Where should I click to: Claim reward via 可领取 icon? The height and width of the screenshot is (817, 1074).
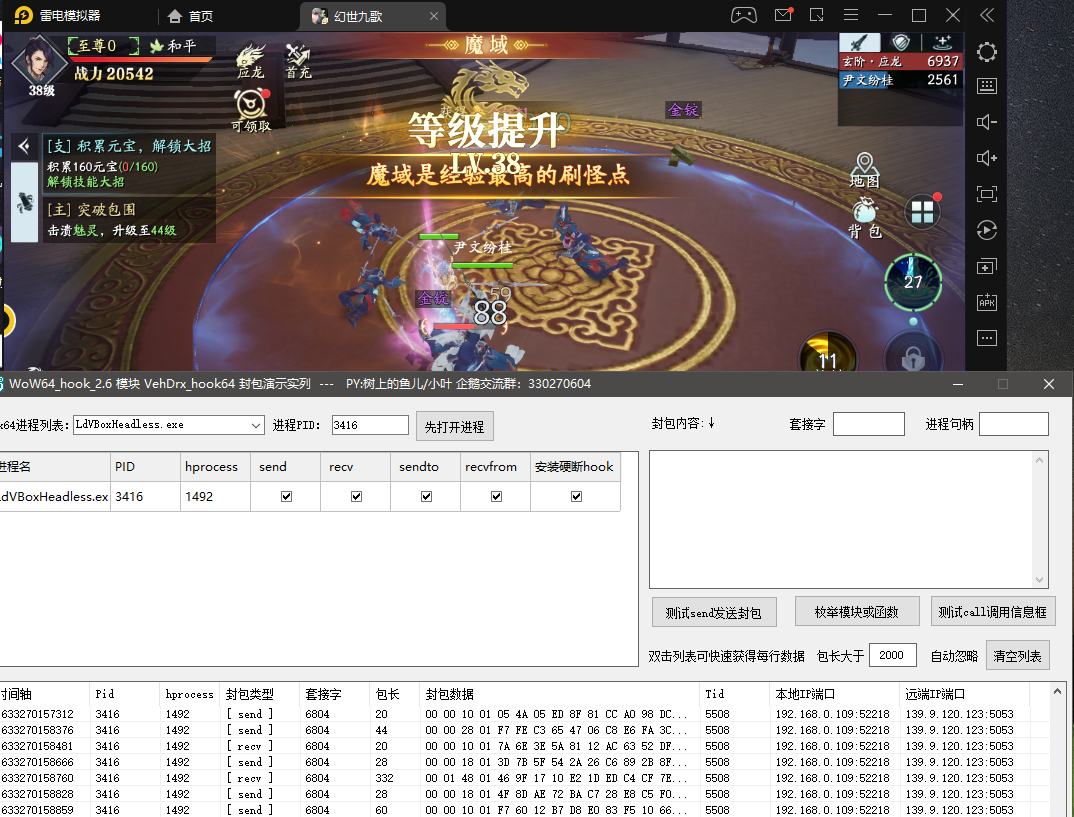click(251, 104)
